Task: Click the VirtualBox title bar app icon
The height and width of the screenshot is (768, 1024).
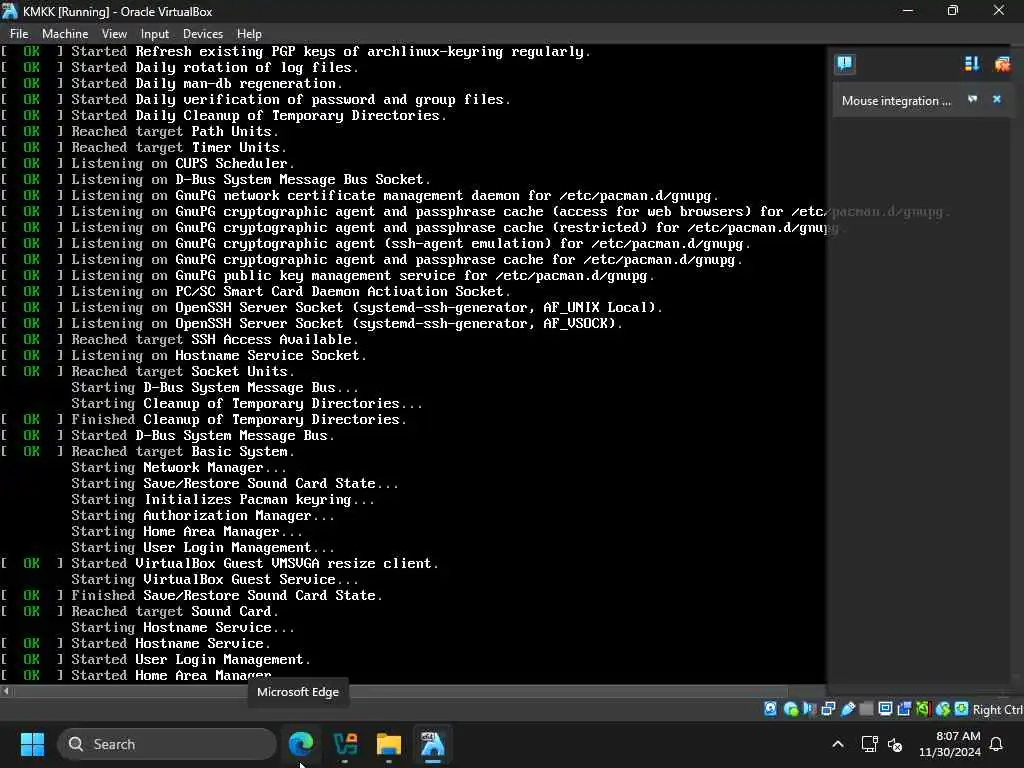Action: tap(10, 11)
